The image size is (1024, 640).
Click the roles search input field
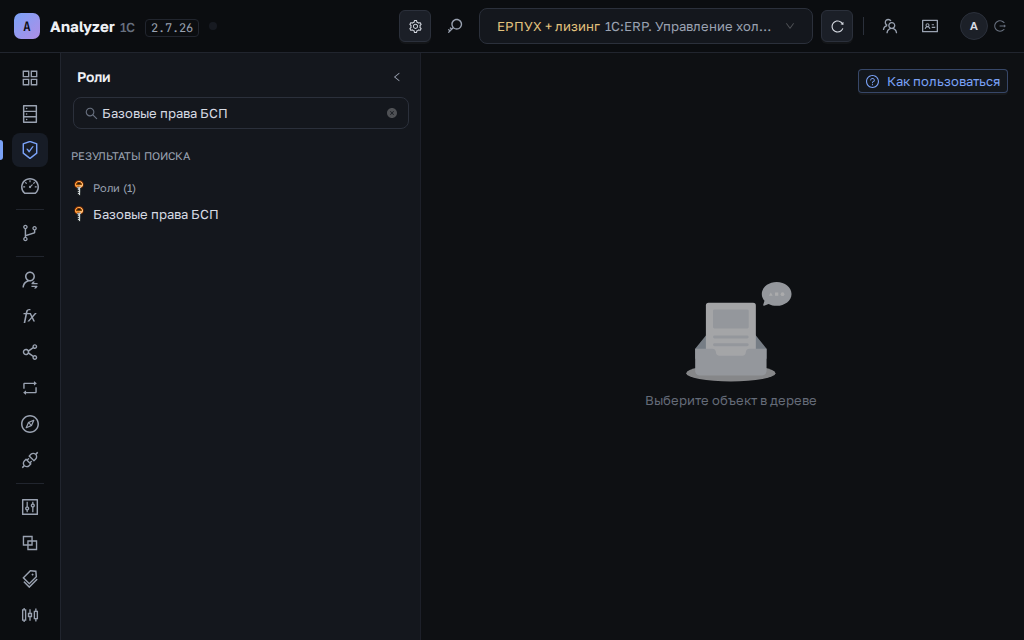(240, 113)
